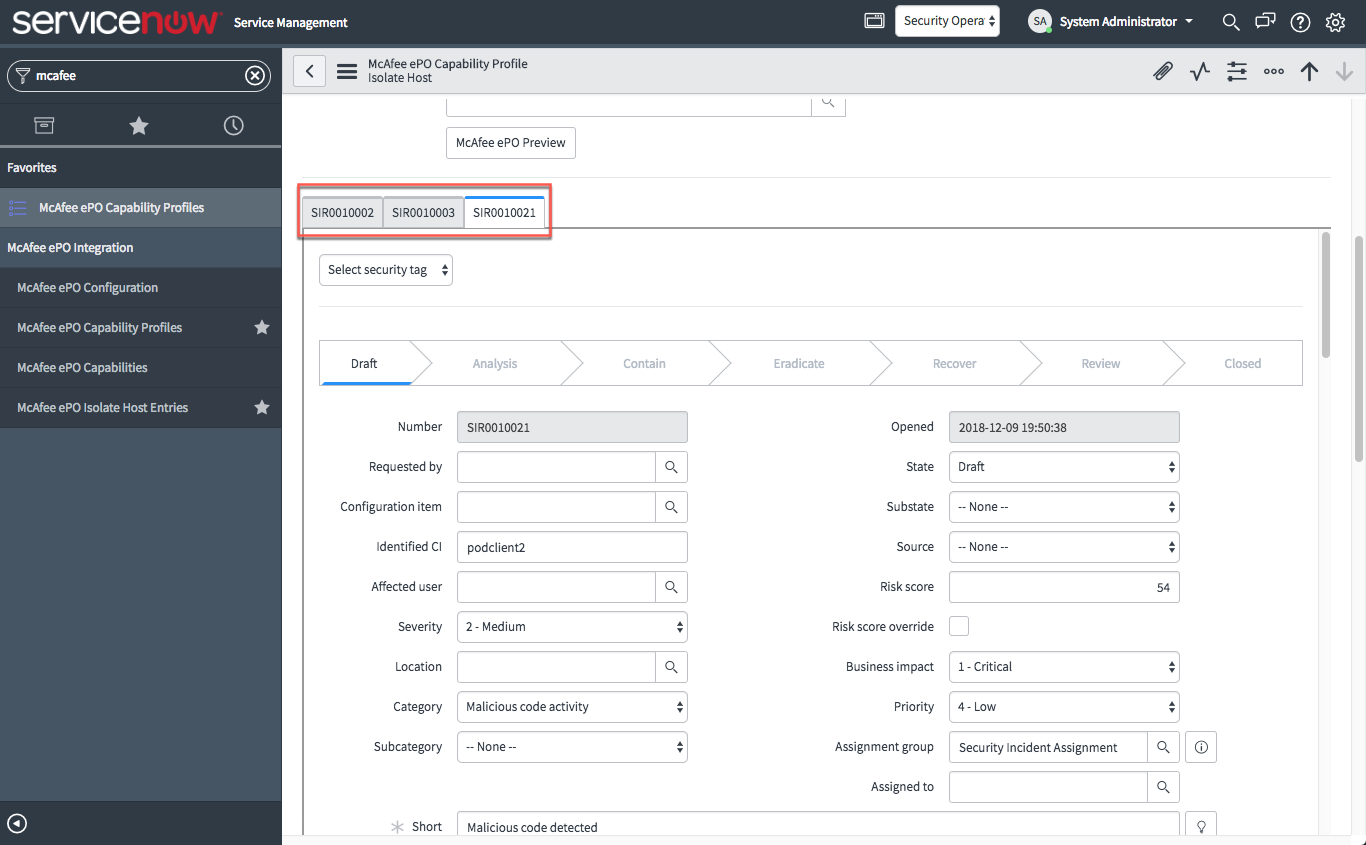Select the Eradicate stage in process flow
This screenshot has height=845, width=1366.
(x=799, y=364)
